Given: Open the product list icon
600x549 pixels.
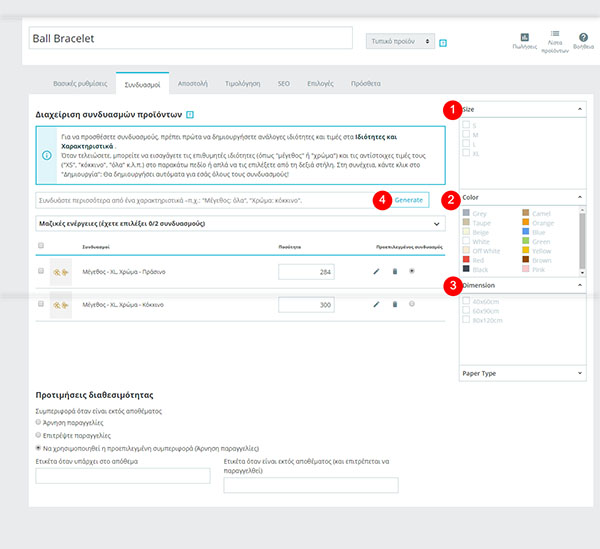Looking at the screenshot, I should tap(554, 34).
